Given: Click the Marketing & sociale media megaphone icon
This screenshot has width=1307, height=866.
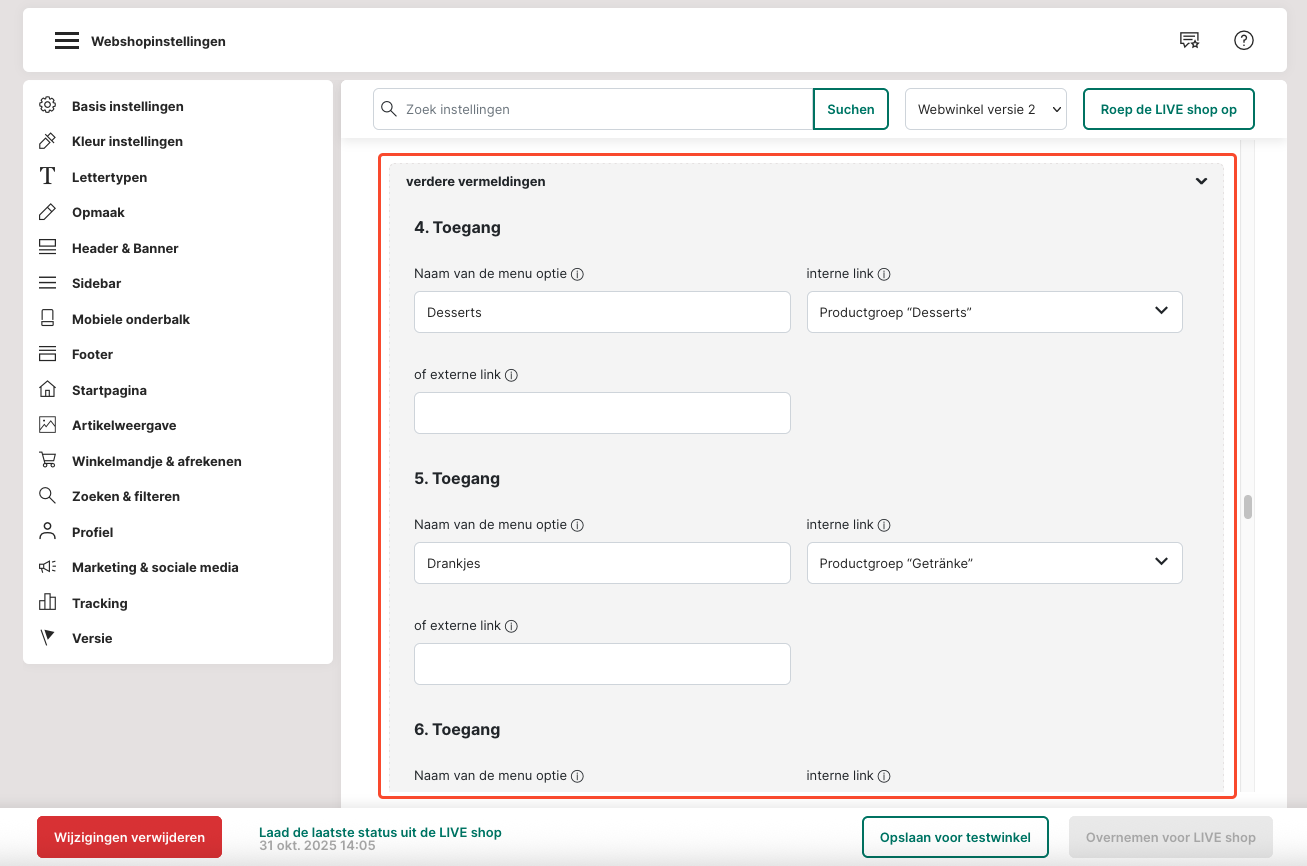Looking at the screenshot, I should 47,567.
